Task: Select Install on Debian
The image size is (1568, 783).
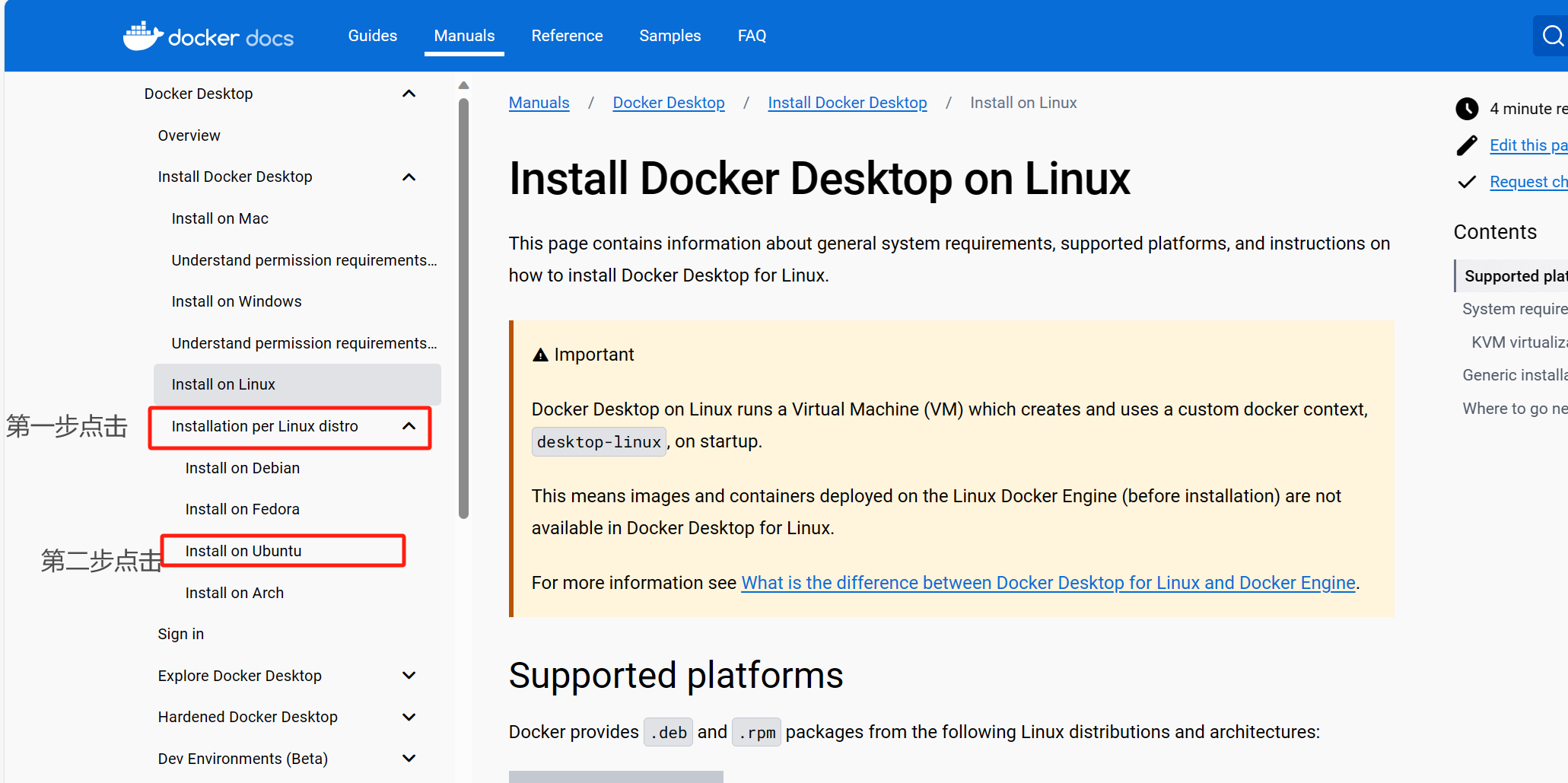Action: pos(243,468)
